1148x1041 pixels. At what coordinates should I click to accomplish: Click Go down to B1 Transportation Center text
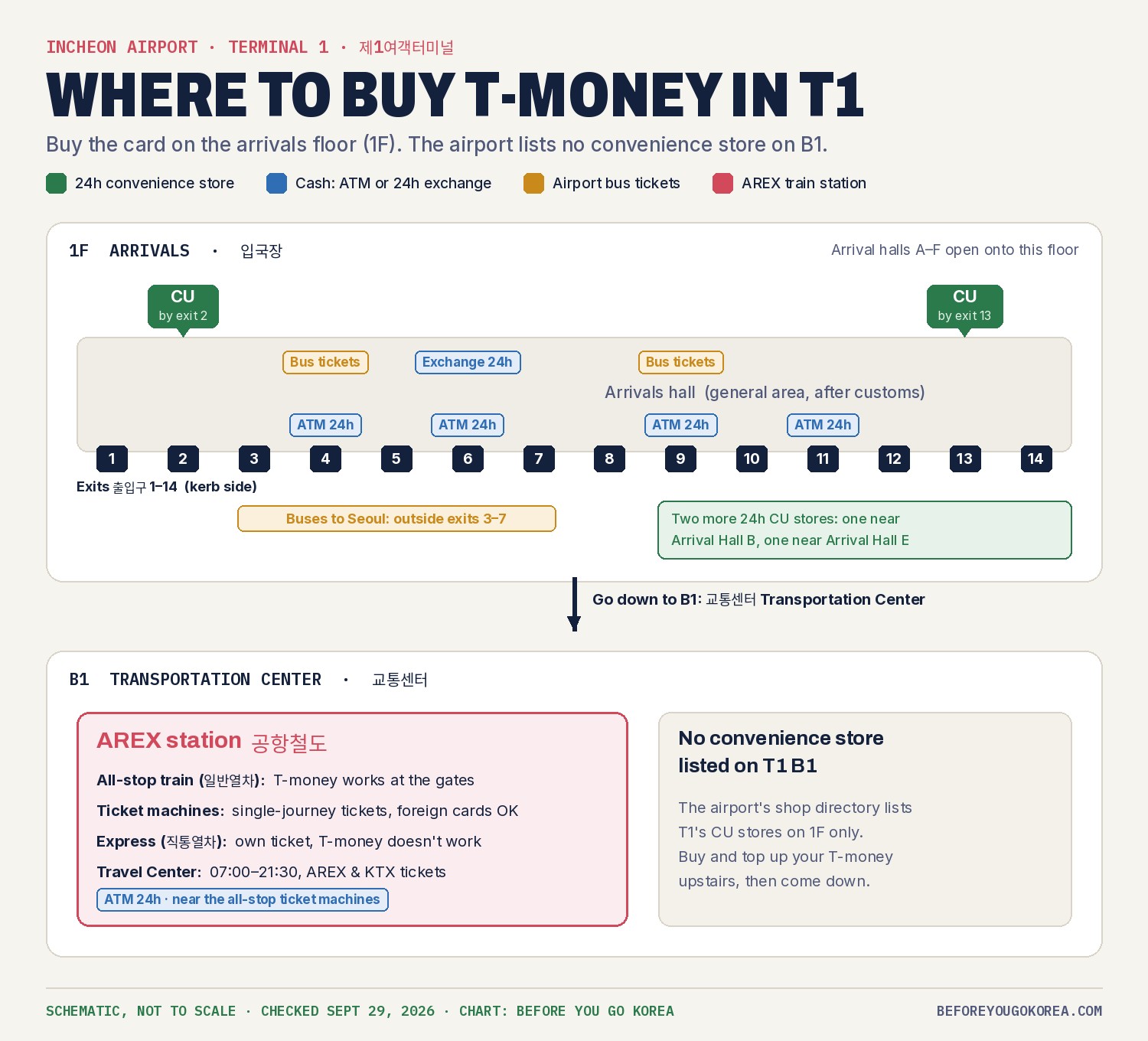click(x=758, y=599)
